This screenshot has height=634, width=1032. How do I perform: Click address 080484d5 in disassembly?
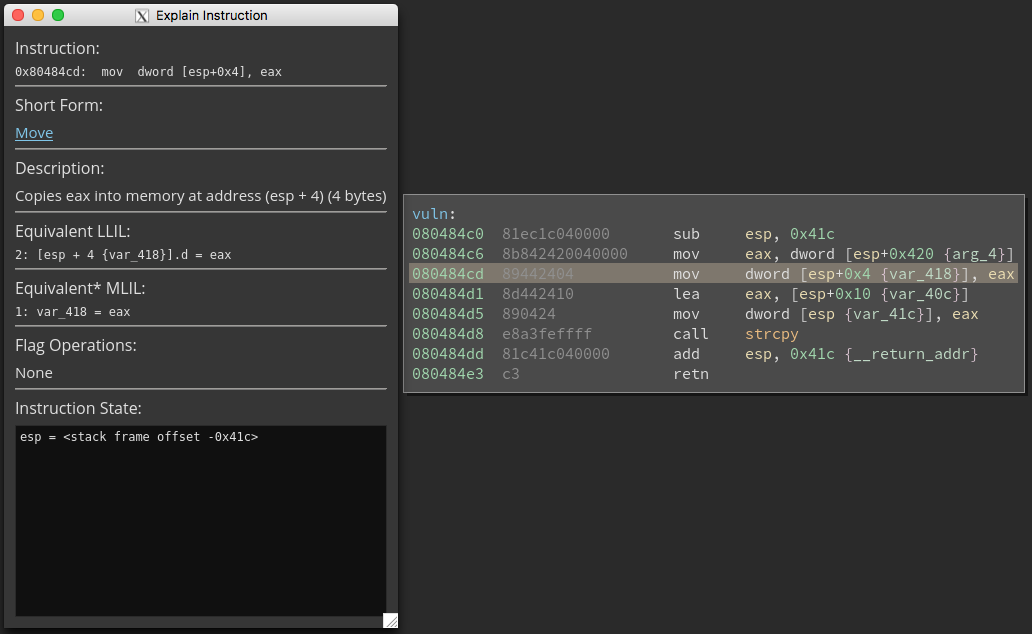point(448,314)
